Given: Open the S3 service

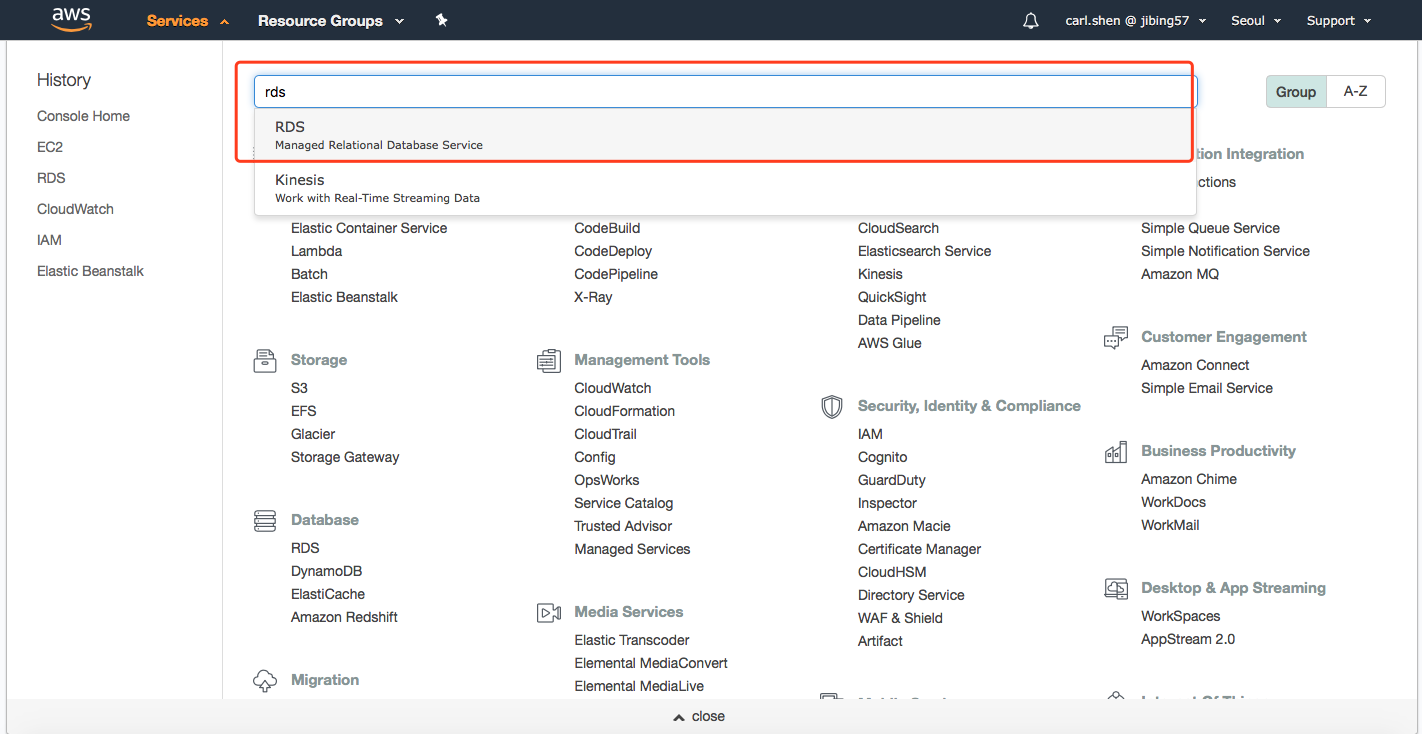Looking at the screenshot, I should (299, 388).
